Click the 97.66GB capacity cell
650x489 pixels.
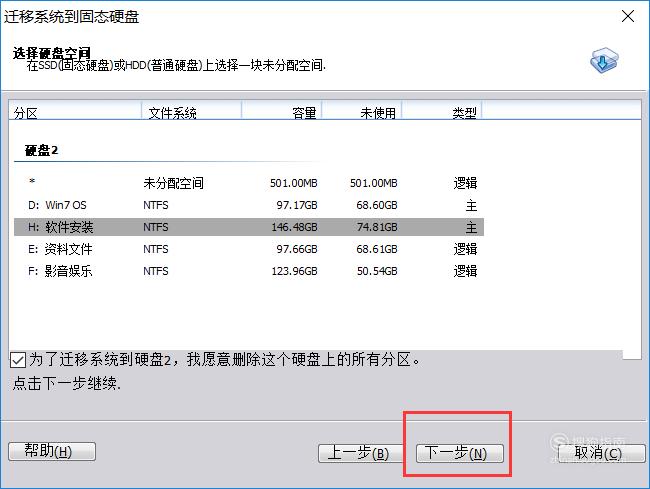(297, 249)
